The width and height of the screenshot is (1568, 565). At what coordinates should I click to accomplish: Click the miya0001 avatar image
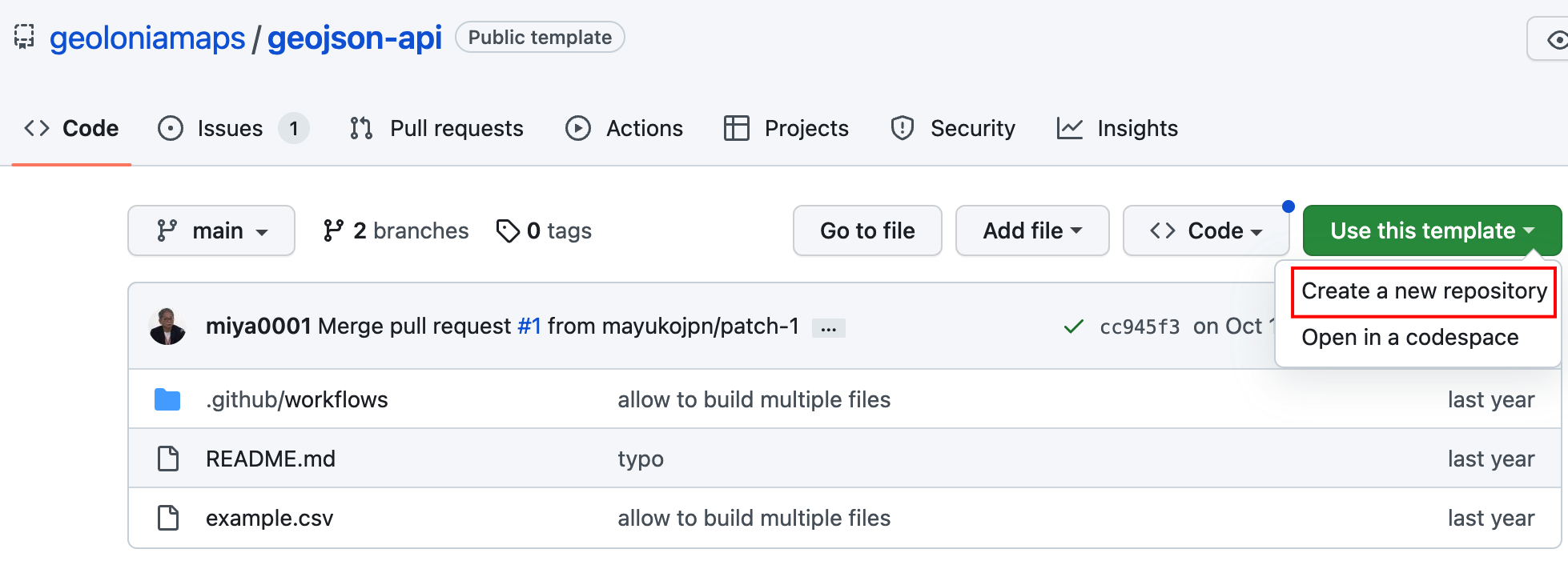click(x=167, y=327)
